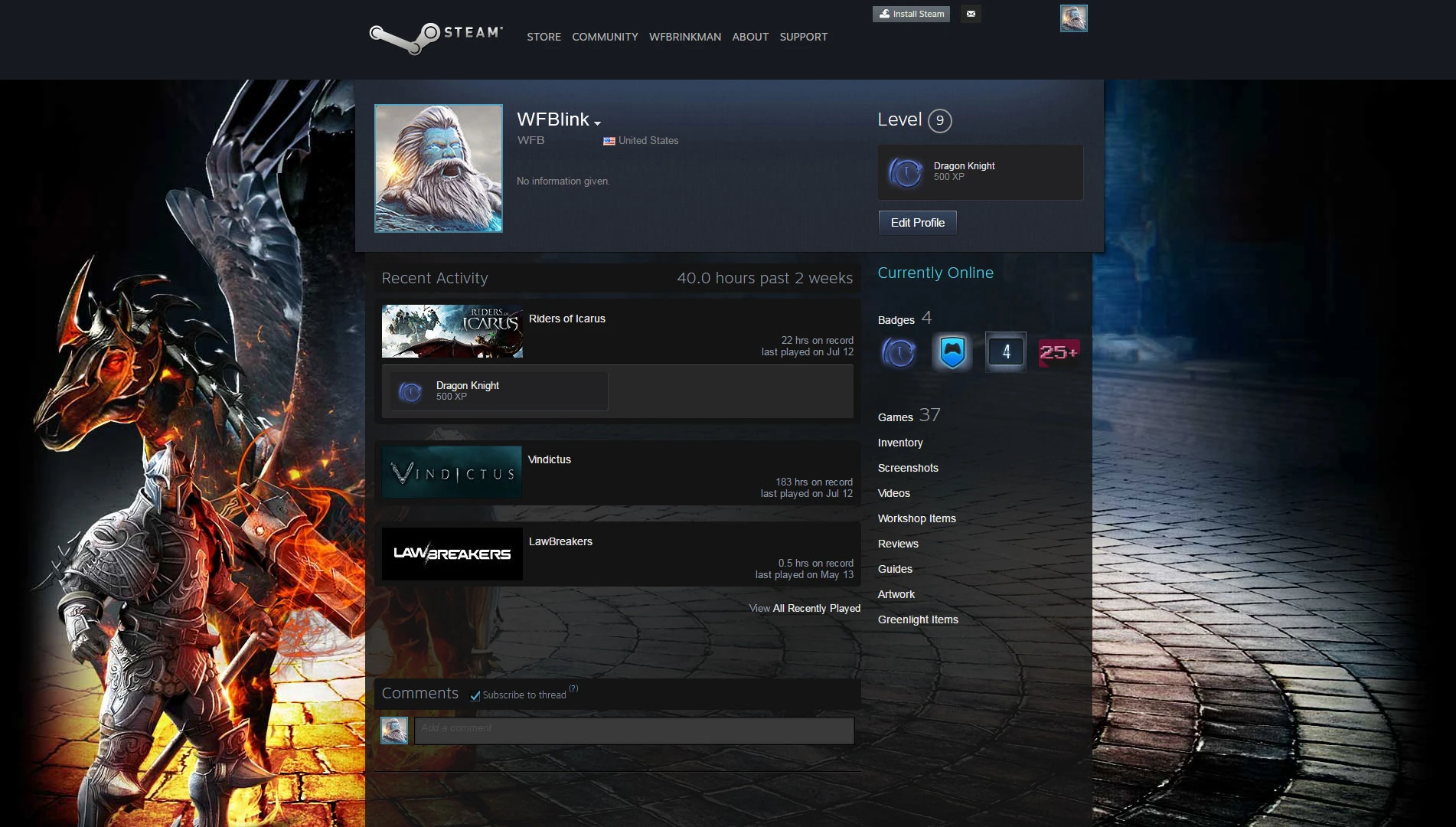Open the Dragon Knight badge icon in the Level panel
Viewport: 1456px width, 827px height.
(906, 172)
